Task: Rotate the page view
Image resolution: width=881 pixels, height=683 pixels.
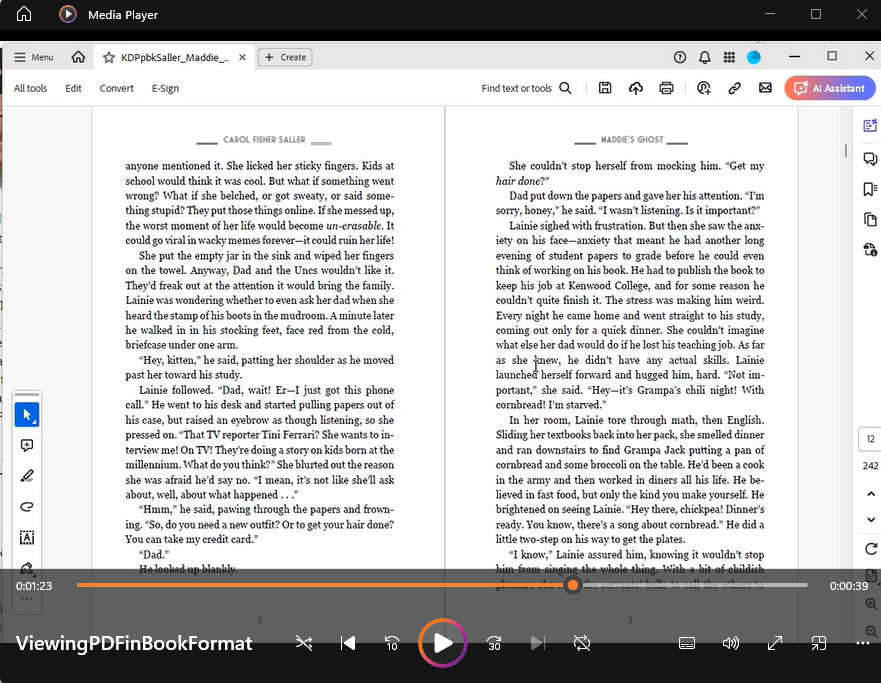Action: [x=870, y=549]
